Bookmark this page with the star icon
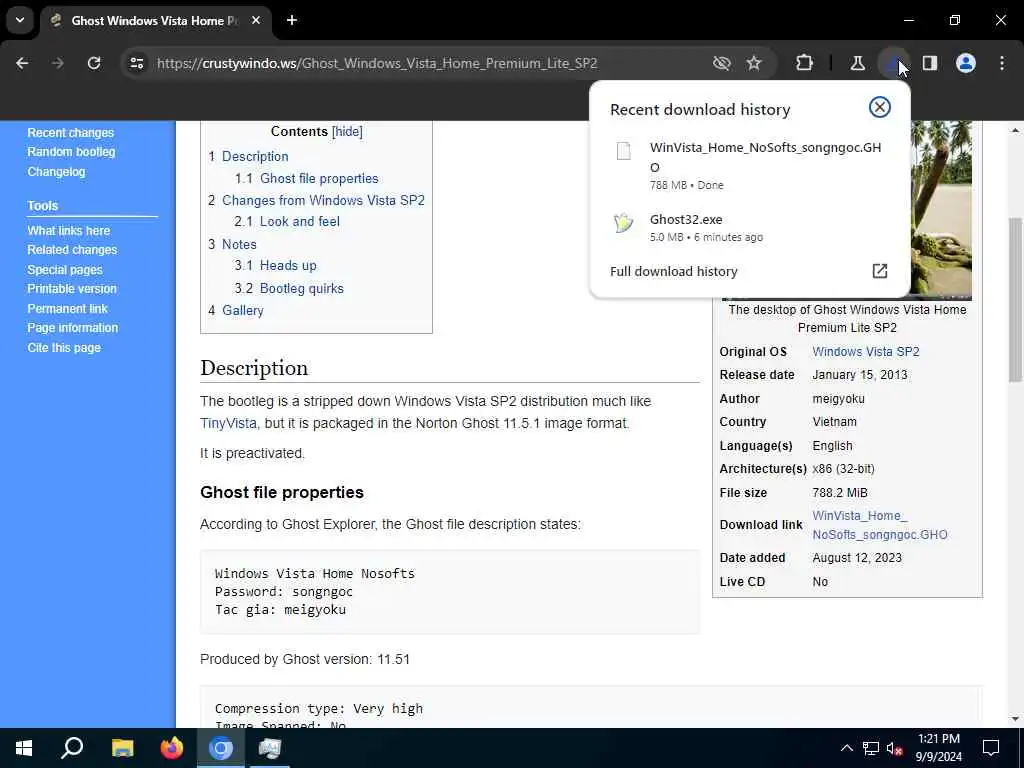Viewport: 1024px width, 768px height. [754, 63]
